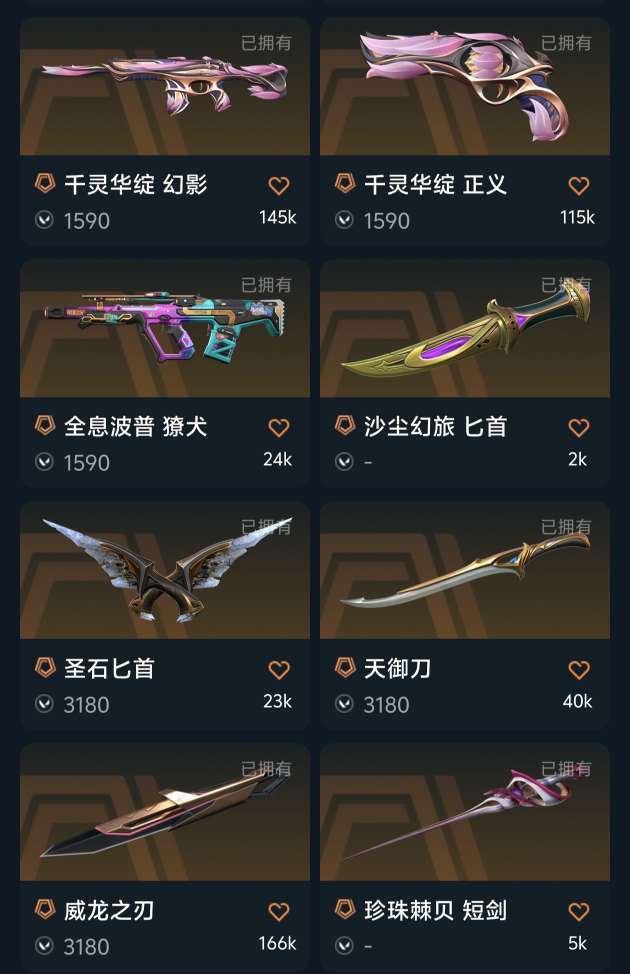
Task: Favorite the 千灵华绽 正义 skin heart
Action: click(x=578, y=185)
